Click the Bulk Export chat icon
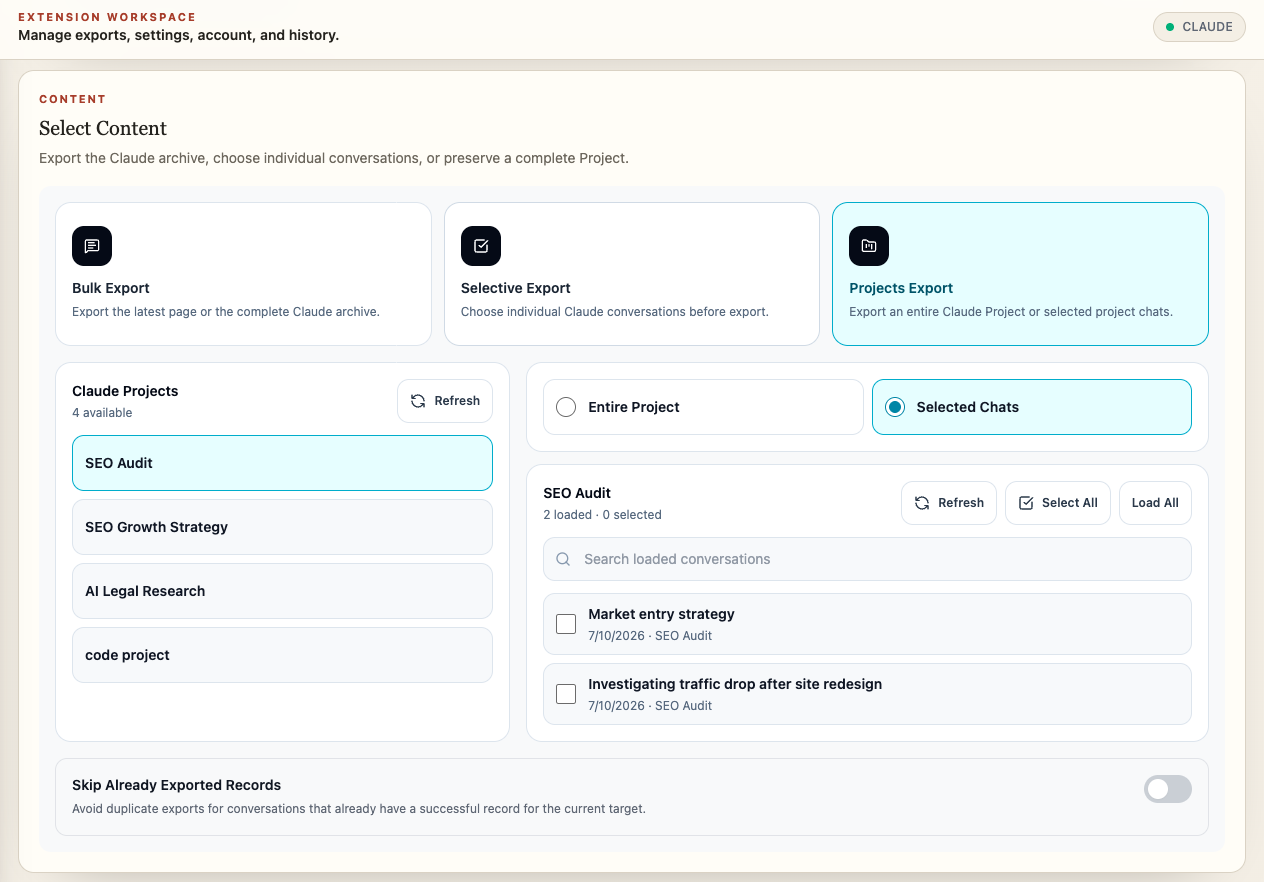 pyautogui.click(x=92, y=246)
